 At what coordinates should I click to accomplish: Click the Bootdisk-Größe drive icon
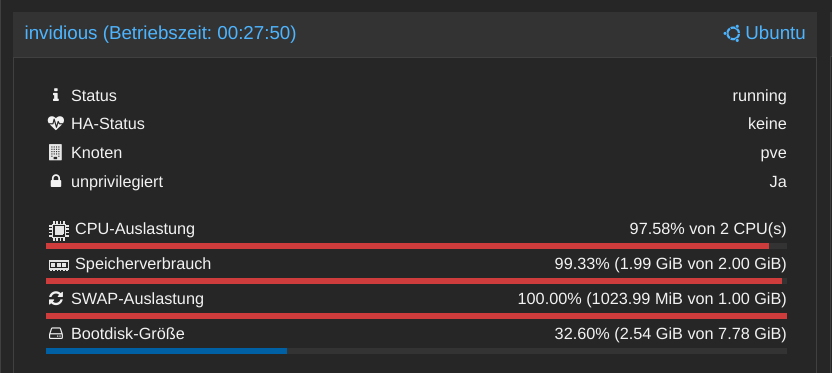click(56, 334)
